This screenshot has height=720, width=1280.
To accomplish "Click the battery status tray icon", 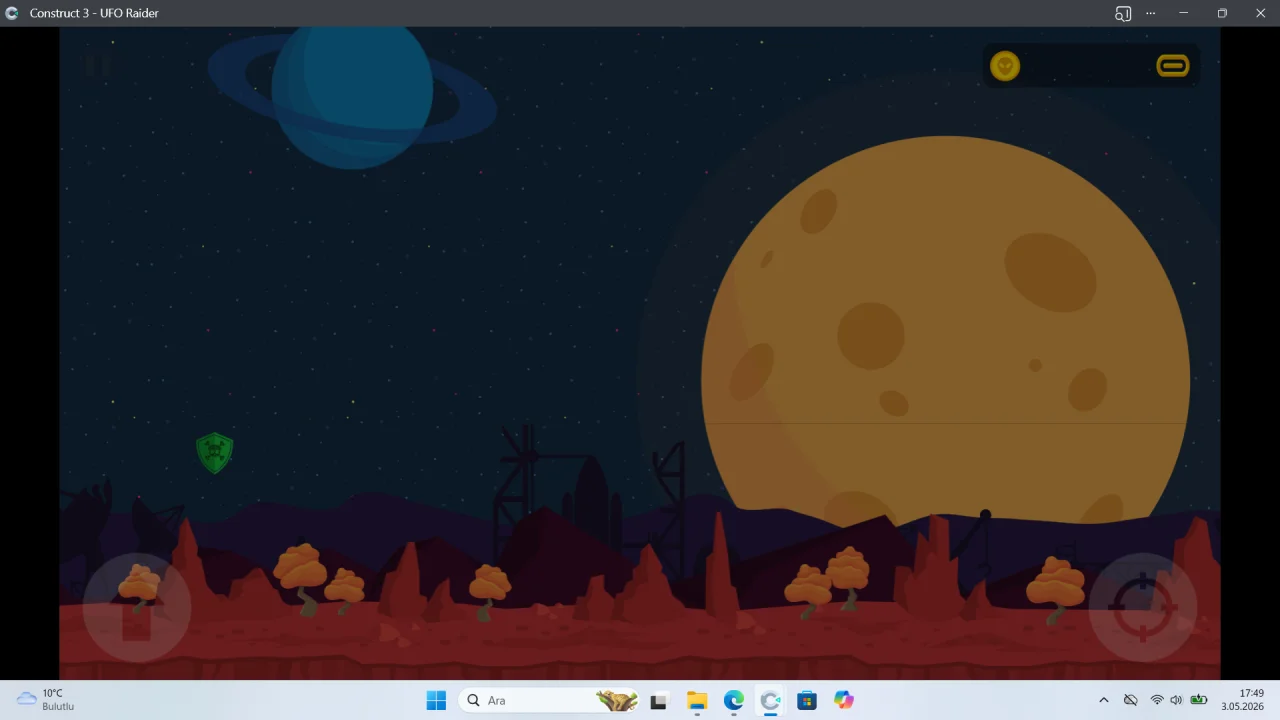I will click(x=1198, y=700).
